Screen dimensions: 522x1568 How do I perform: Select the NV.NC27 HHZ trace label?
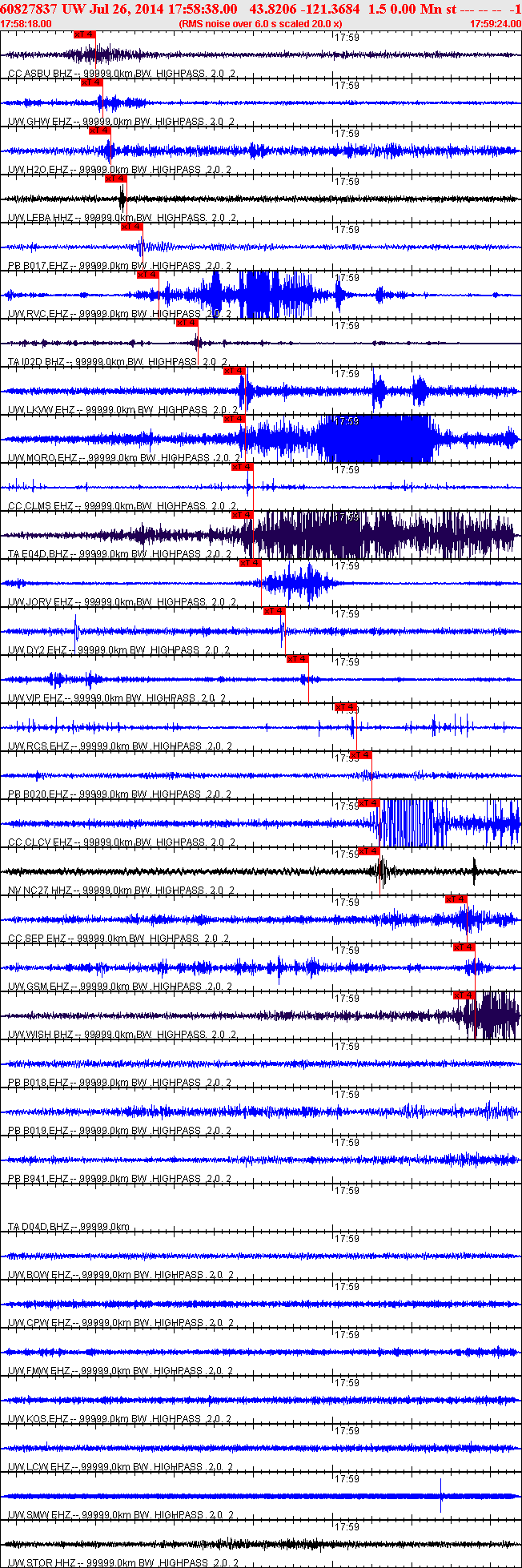(122, 891)
